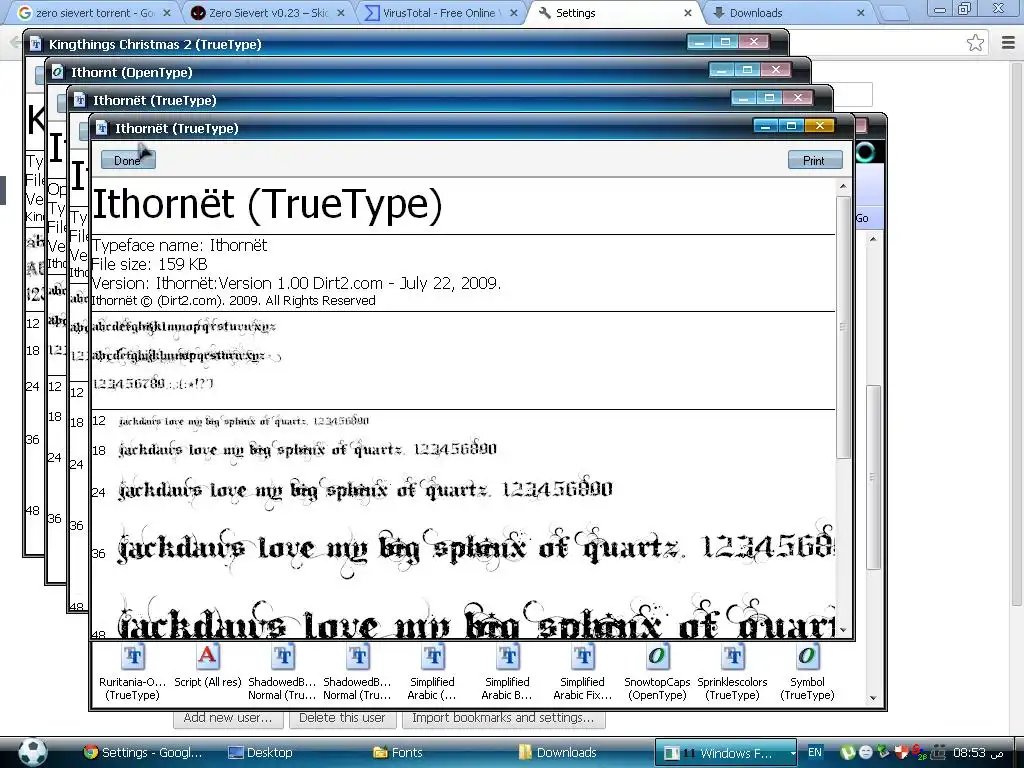Select the second ShadowedB... Normal font icon
Image resolution: width=1024 pixels, height=768 pixels.
(357, 673)
